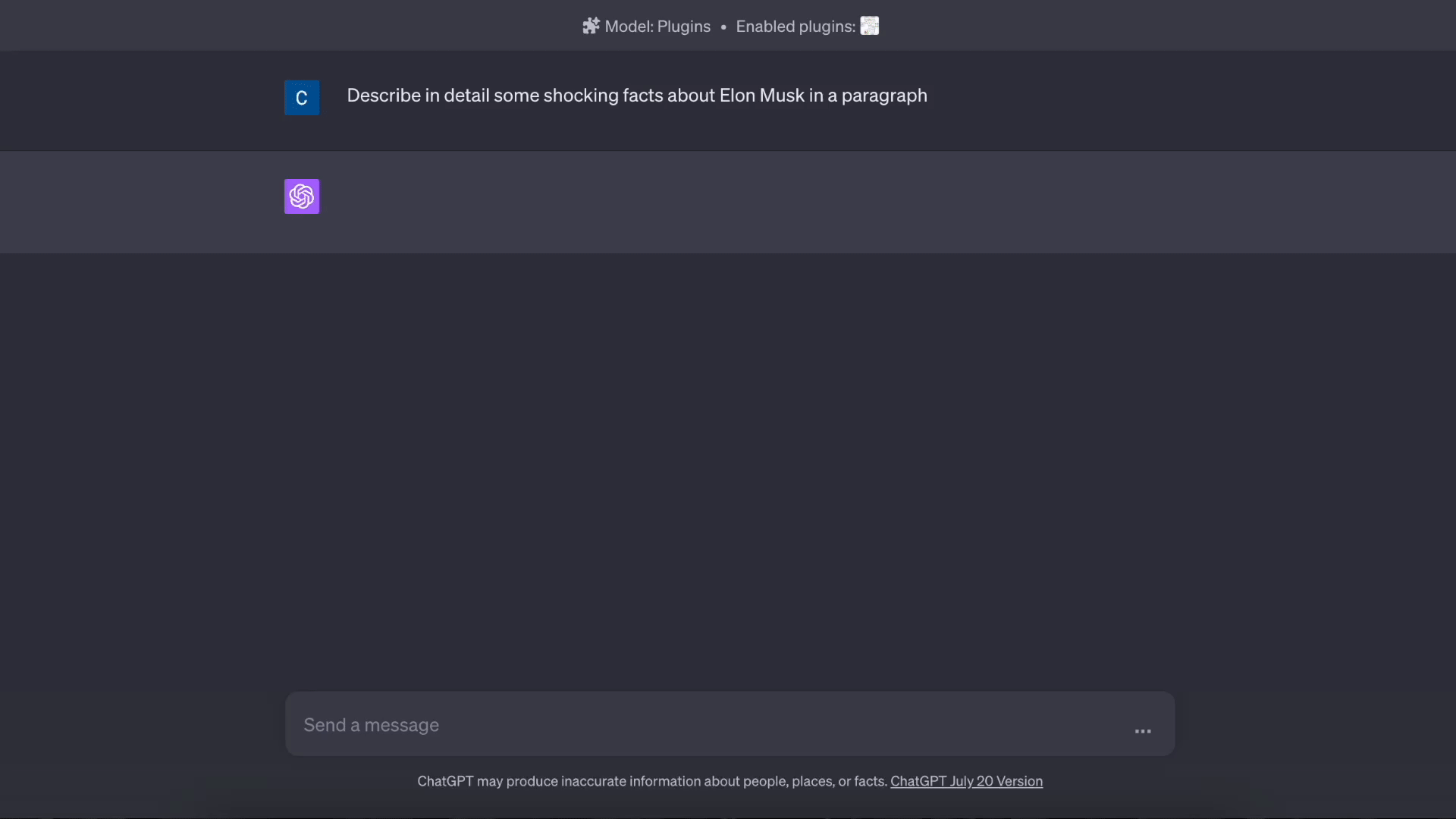Click the purple ChatGPT response icon
Image resolution: width=1456 pixels, height=819 pixels.
click(301, 196)
